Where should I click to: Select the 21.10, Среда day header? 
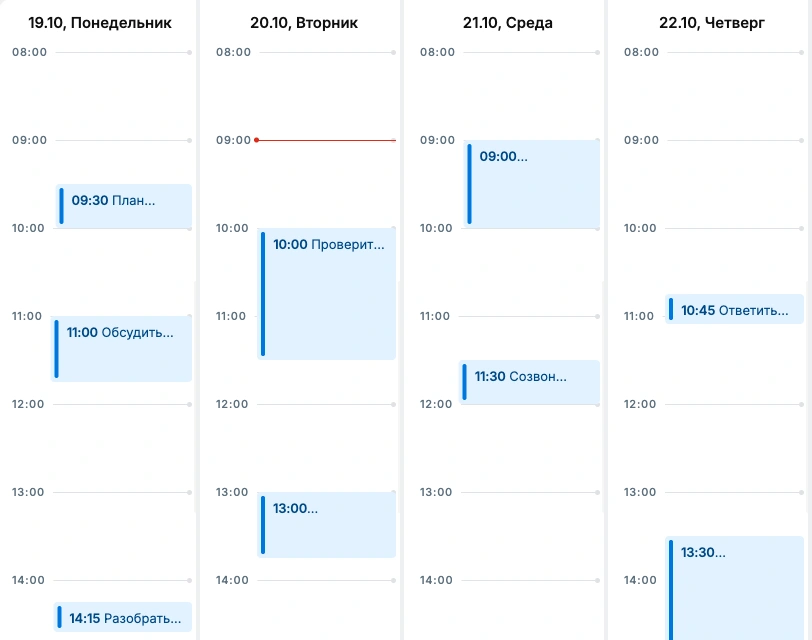[508, 23]
